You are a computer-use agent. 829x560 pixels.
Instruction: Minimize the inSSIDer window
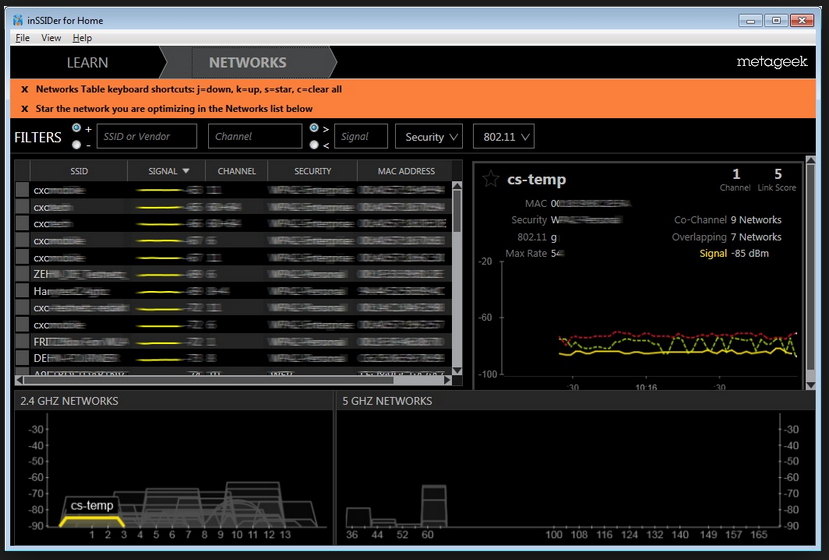pyautogui.click(x=750, y=21)
